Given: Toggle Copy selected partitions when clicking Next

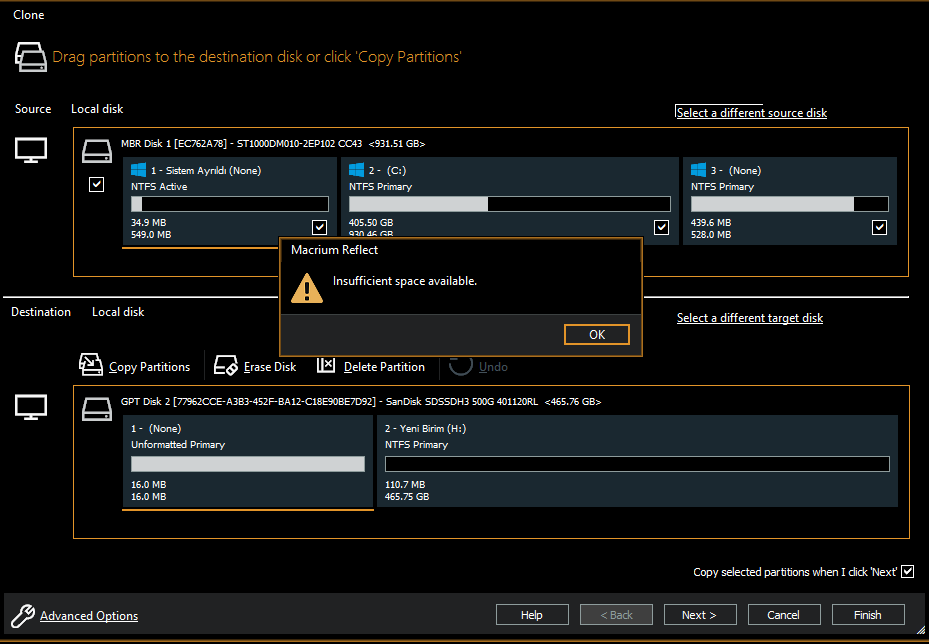Looking at the screenshot, I should click(907, 572).
